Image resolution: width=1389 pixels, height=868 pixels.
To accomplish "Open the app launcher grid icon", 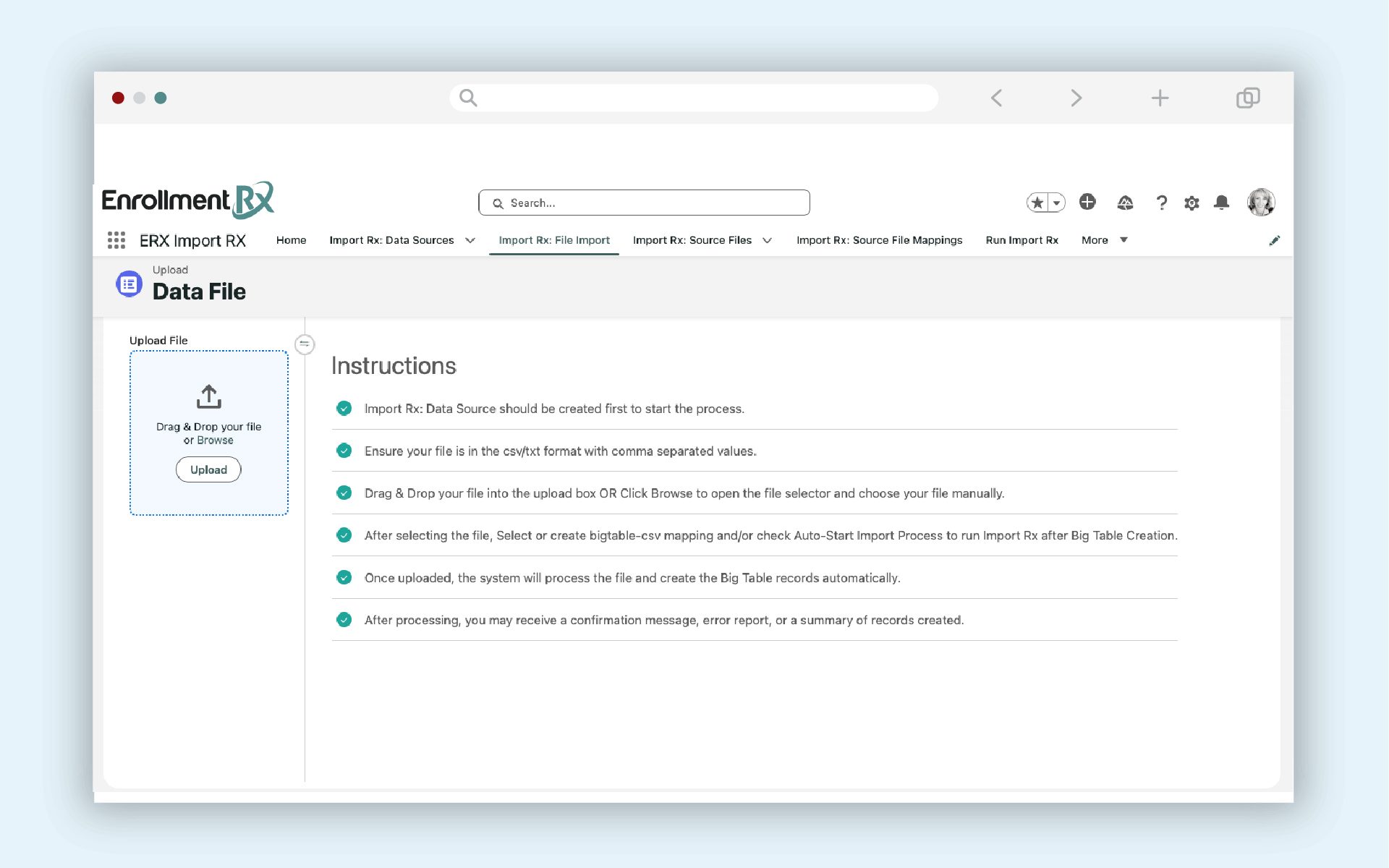I will coord(116,240).
